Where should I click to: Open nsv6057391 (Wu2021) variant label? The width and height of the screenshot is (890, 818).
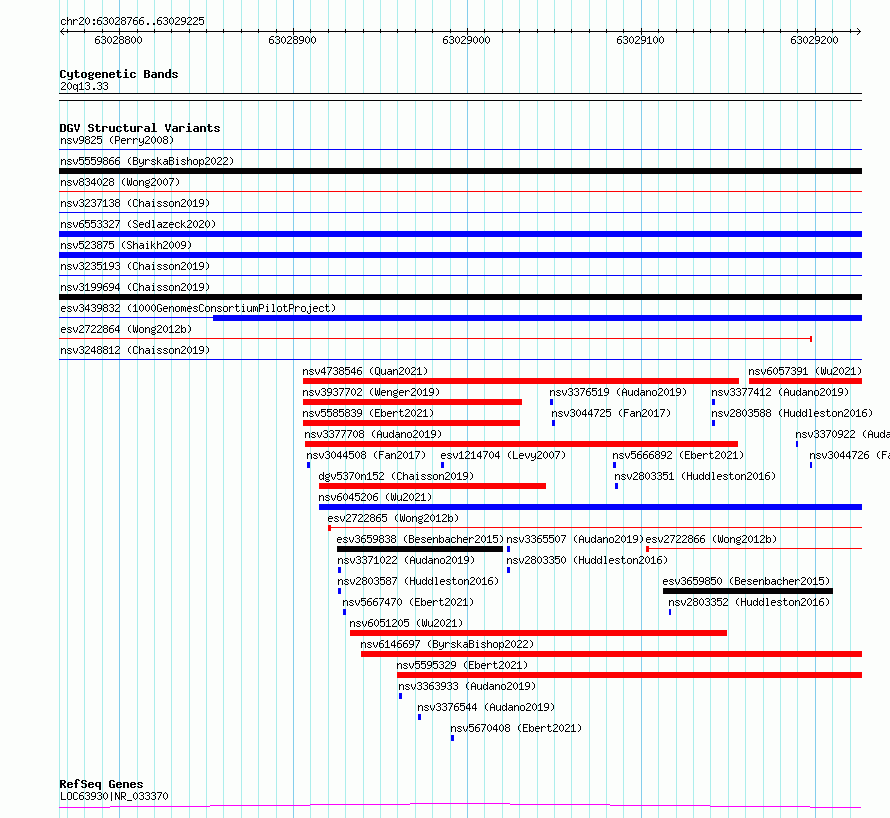(x=805, y=371)
